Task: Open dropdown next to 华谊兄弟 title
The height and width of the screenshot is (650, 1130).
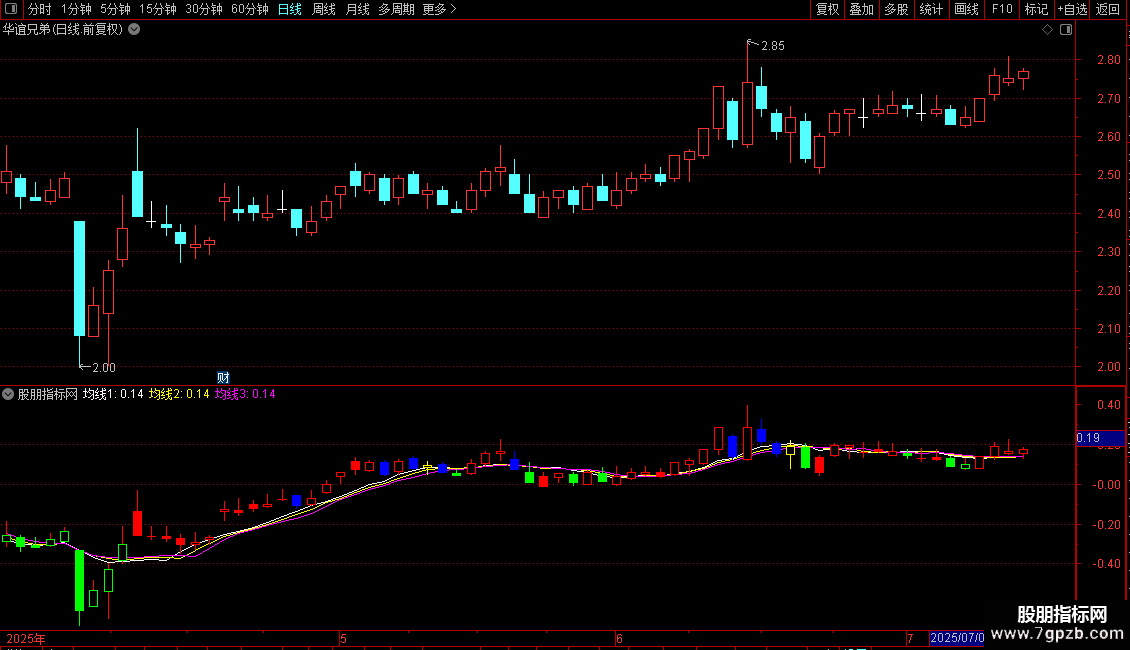Action: [x=134, y=30]
